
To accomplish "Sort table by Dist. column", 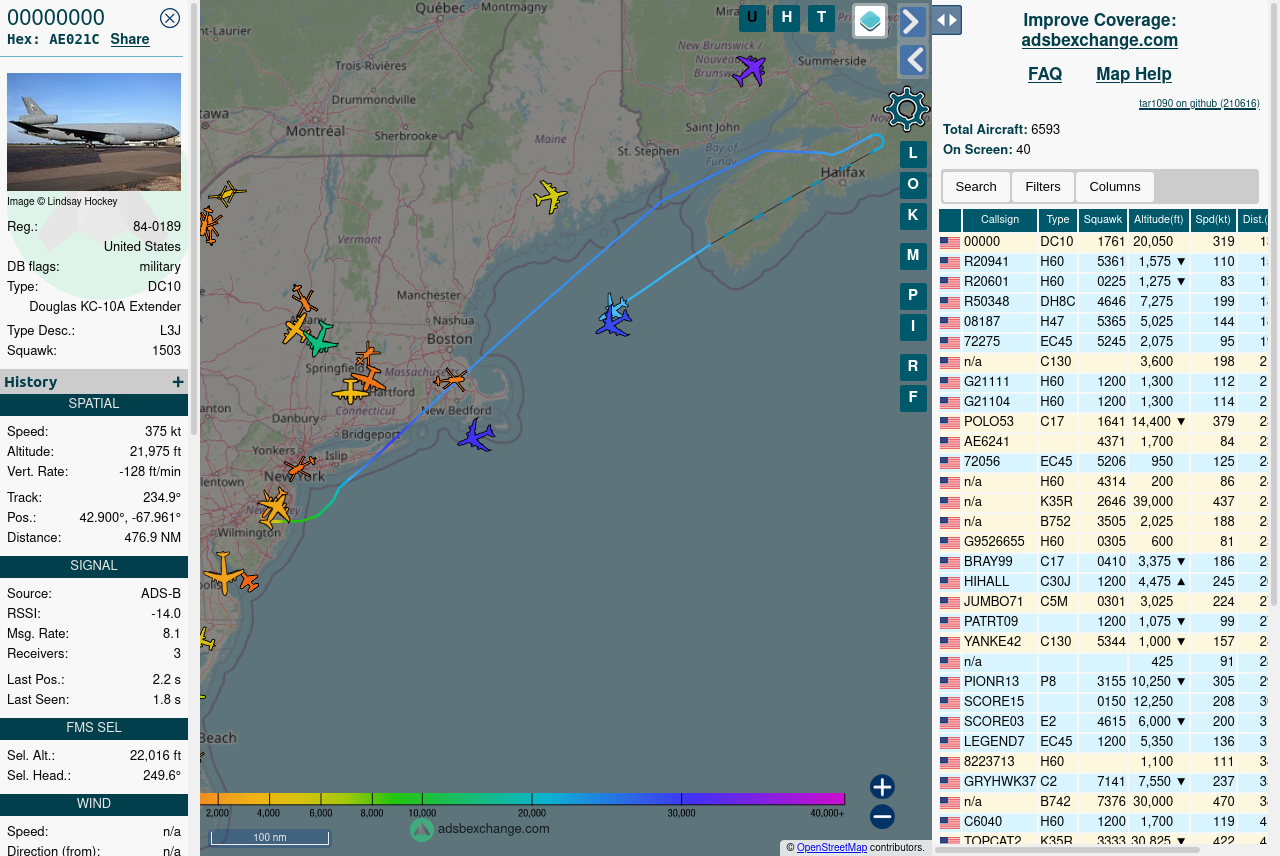I will coord(1255,220).
